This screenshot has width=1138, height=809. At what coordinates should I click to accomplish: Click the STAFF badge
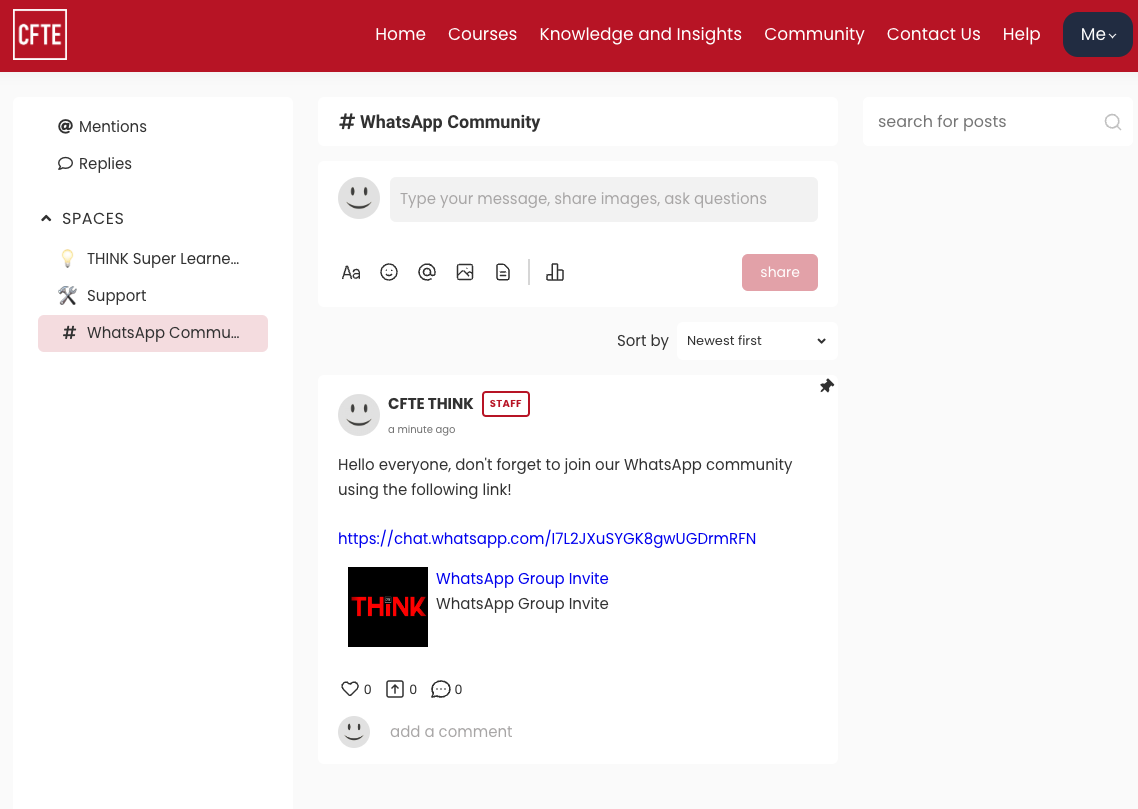click(x=506, y=403)
